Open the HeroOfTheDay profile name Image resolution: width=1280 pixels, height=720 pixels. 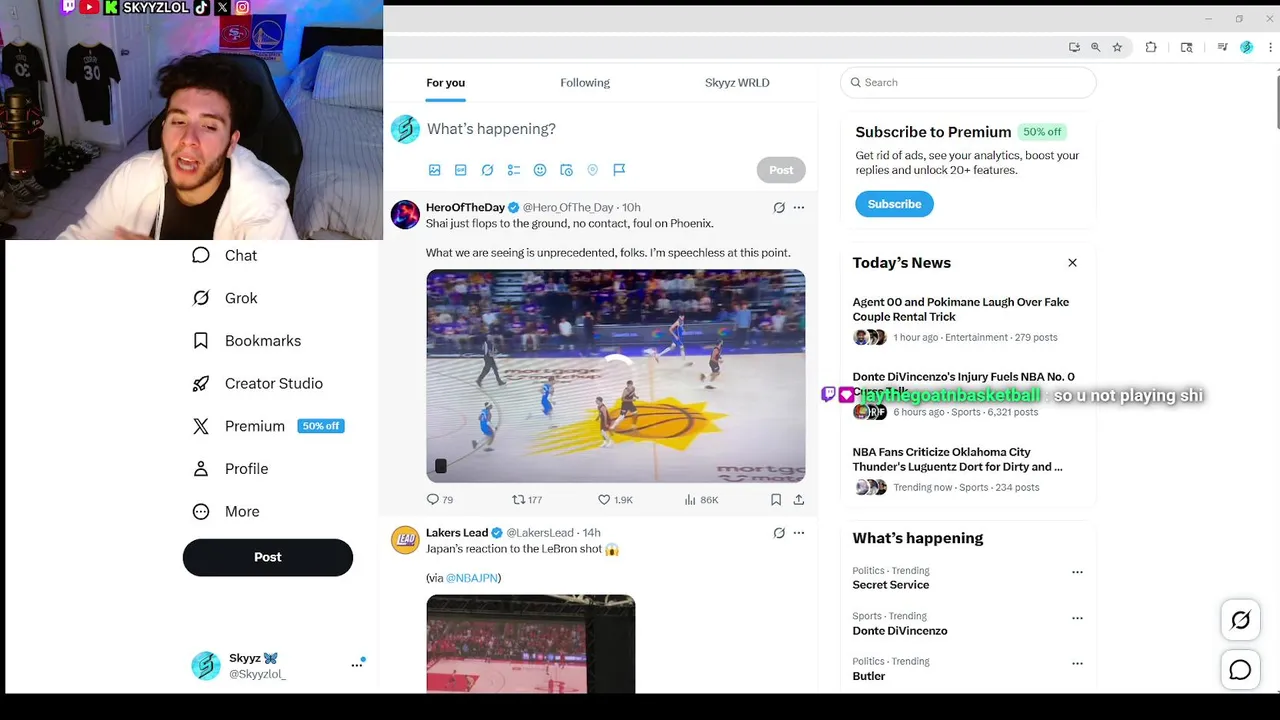tap(465, 208)
